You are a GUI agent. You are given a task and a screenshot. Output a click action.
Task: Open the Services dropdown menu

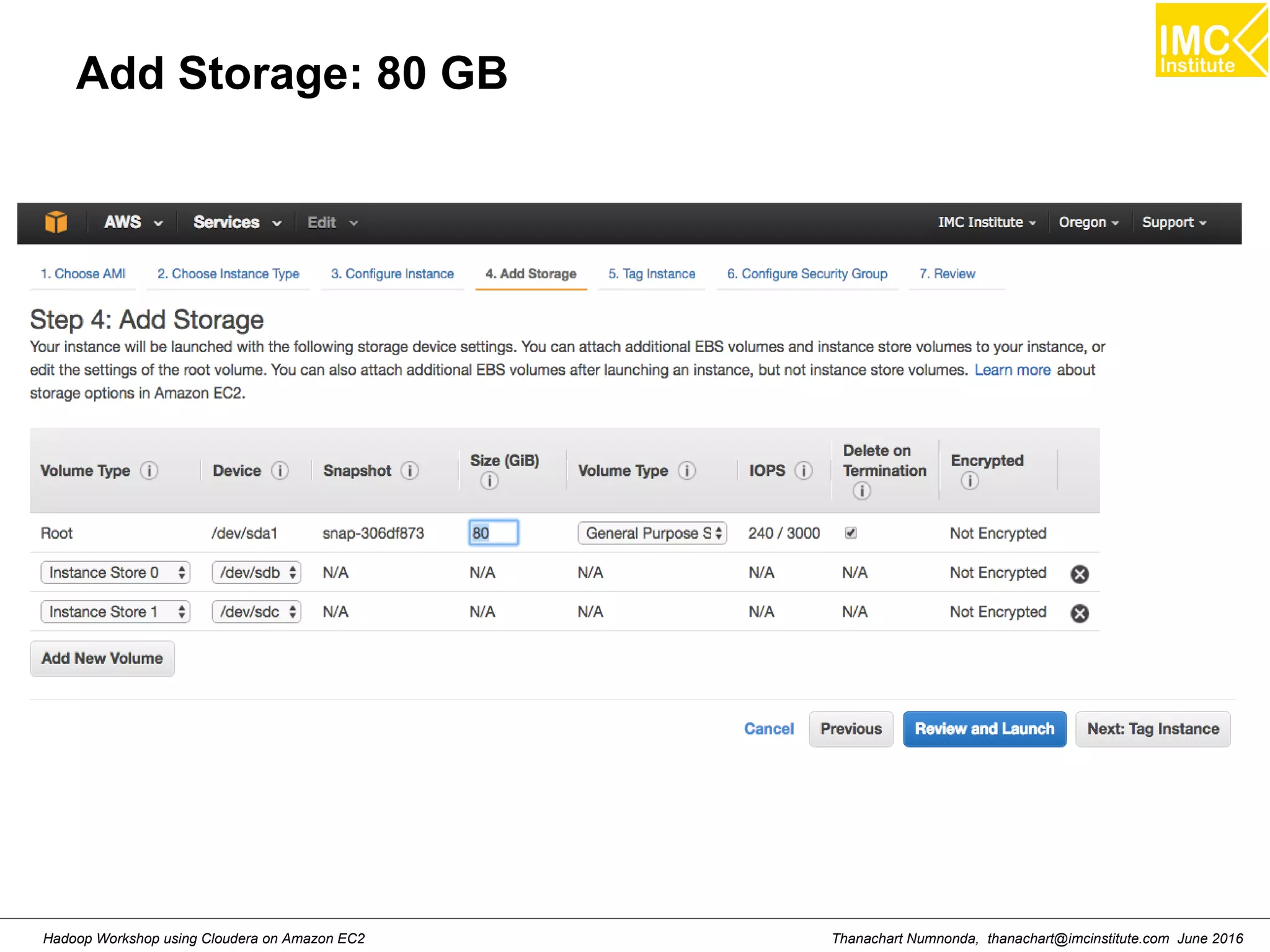[237, 223]
